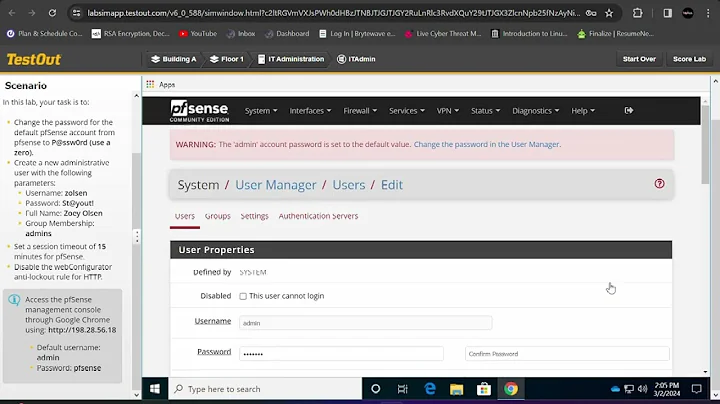The height and width of the screenshot is (404, 720).
Task: Click the network tray icon
Action: [x=629, y=389]
